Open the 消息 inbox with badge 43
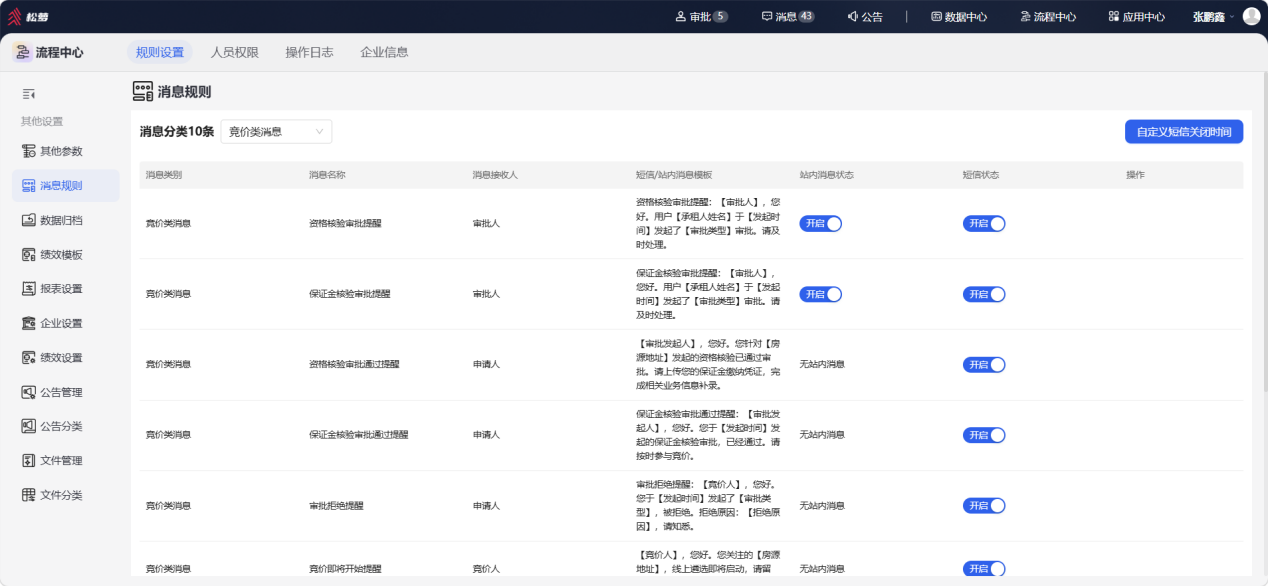This screenshot has height=586, width=1268. click(788, 16)
